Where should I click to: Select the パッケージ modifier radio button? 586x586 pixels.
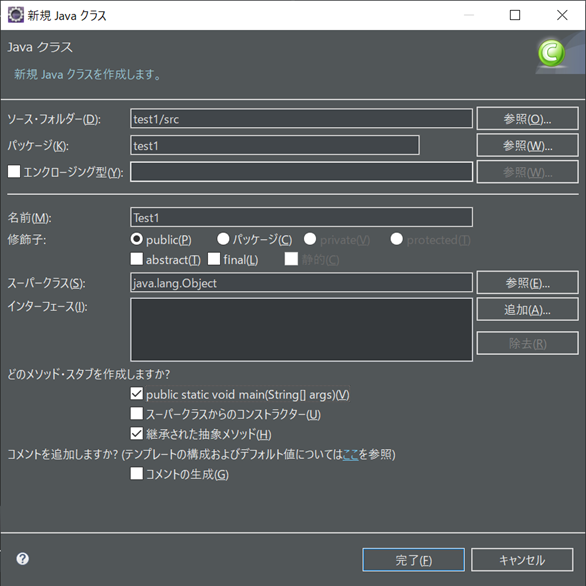point(223,239)
